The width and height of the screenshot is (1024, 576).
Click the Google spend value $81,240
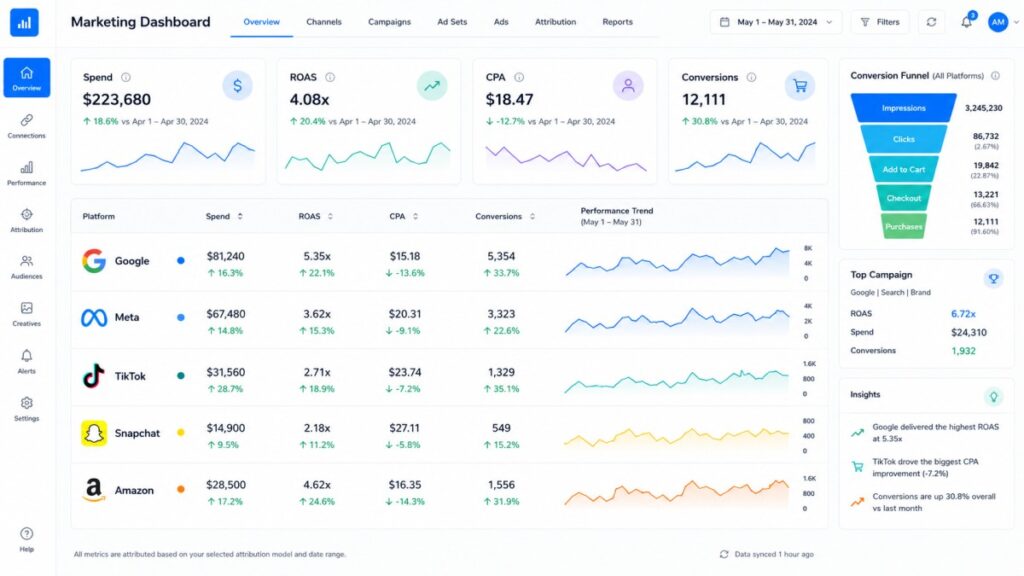[x=226, y=257]
